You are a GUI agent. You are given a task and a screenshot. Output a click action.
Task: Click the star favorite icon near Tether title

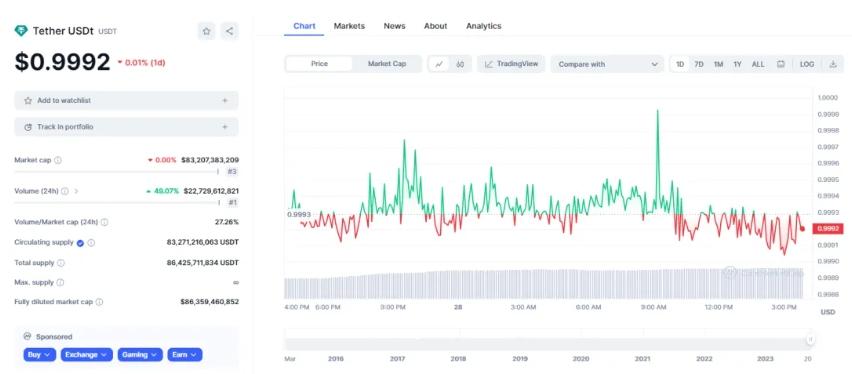click(x=206, y=31)
